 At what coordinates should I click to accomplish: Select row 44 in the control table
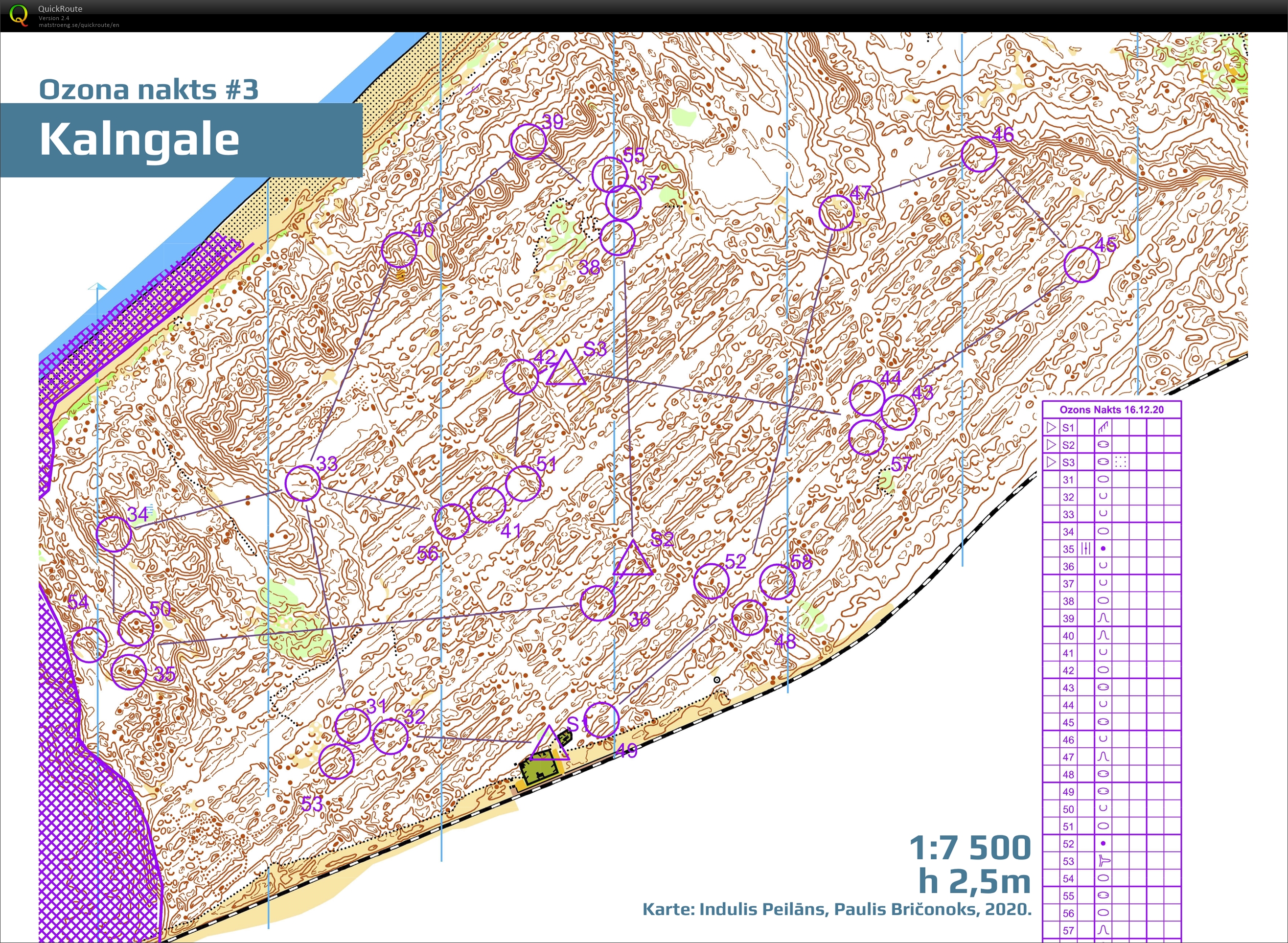(1111, 705)
